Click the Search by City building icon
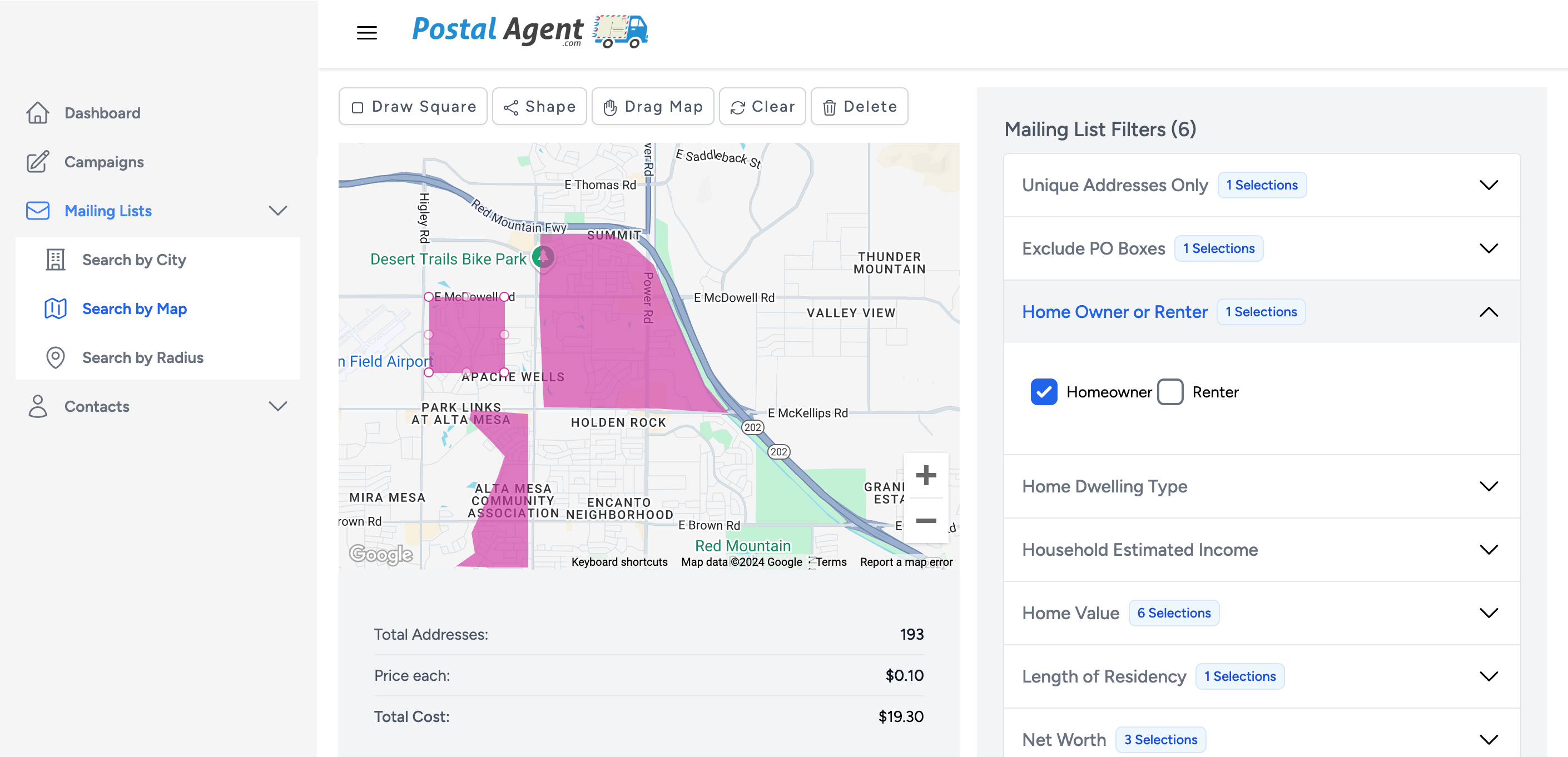This screenshot has height=757, width=1568. pyautogui.click(x=56, y=260)
